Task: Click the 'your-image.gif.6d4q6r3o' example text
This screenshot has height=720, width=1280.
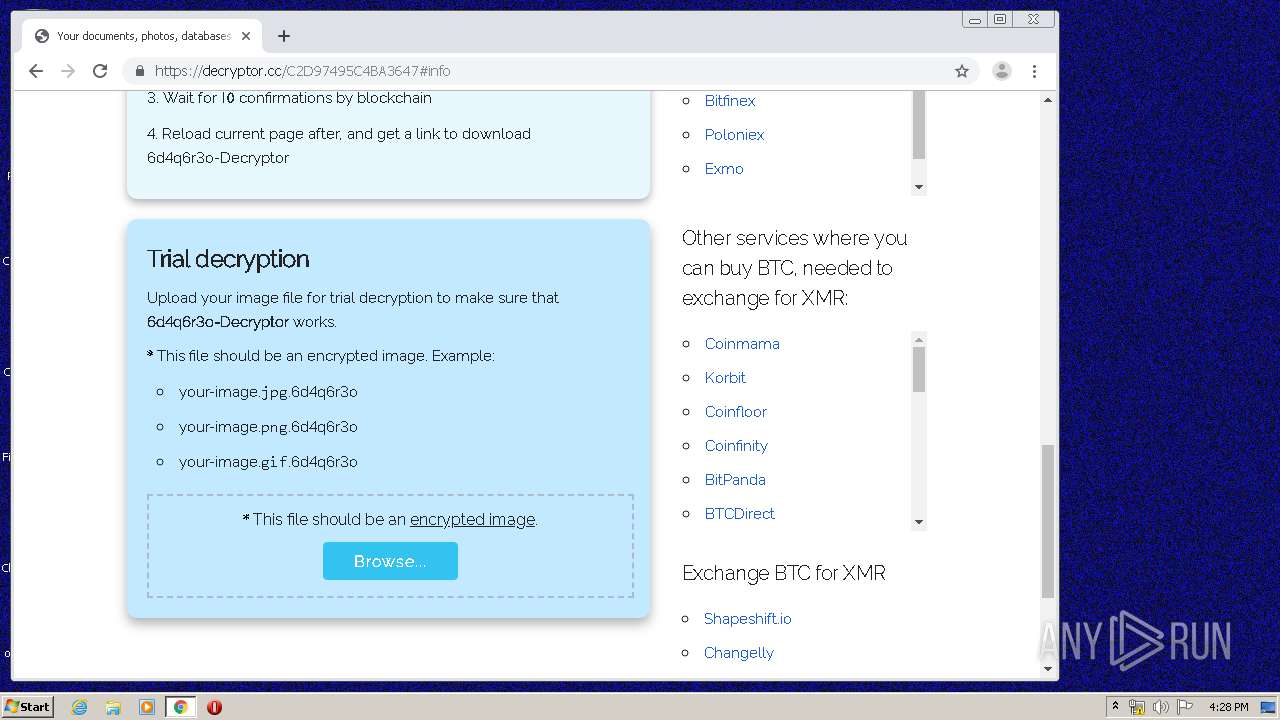Action: 268,462
